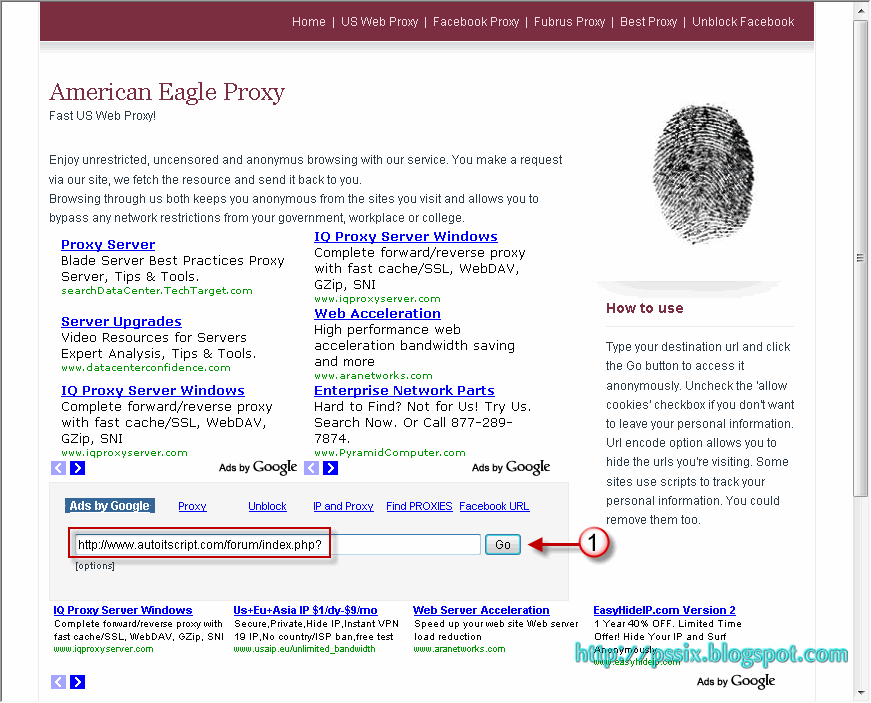Click www.usaip.eu/unlimited_bandwidth URL text

tap(304, 649)
